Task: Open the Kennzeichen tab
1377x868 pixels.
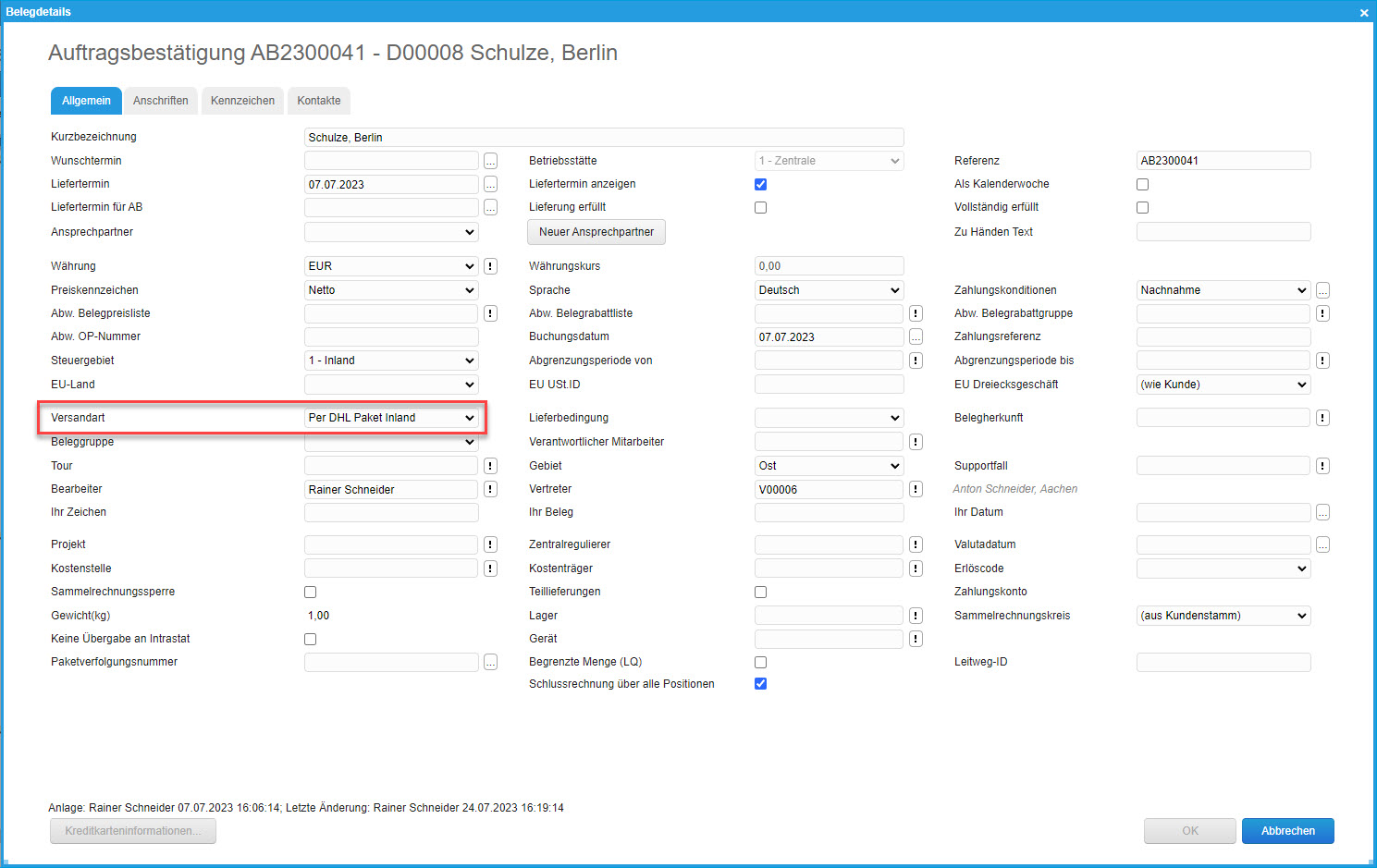Action: [242, 101]
